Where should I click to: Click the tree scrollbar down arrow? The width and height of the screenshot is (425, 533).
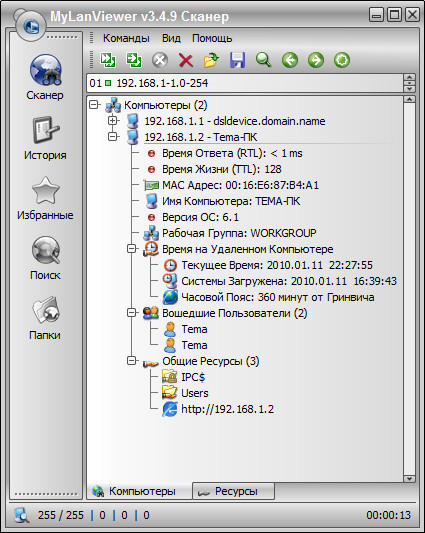[x=409, y=478]
